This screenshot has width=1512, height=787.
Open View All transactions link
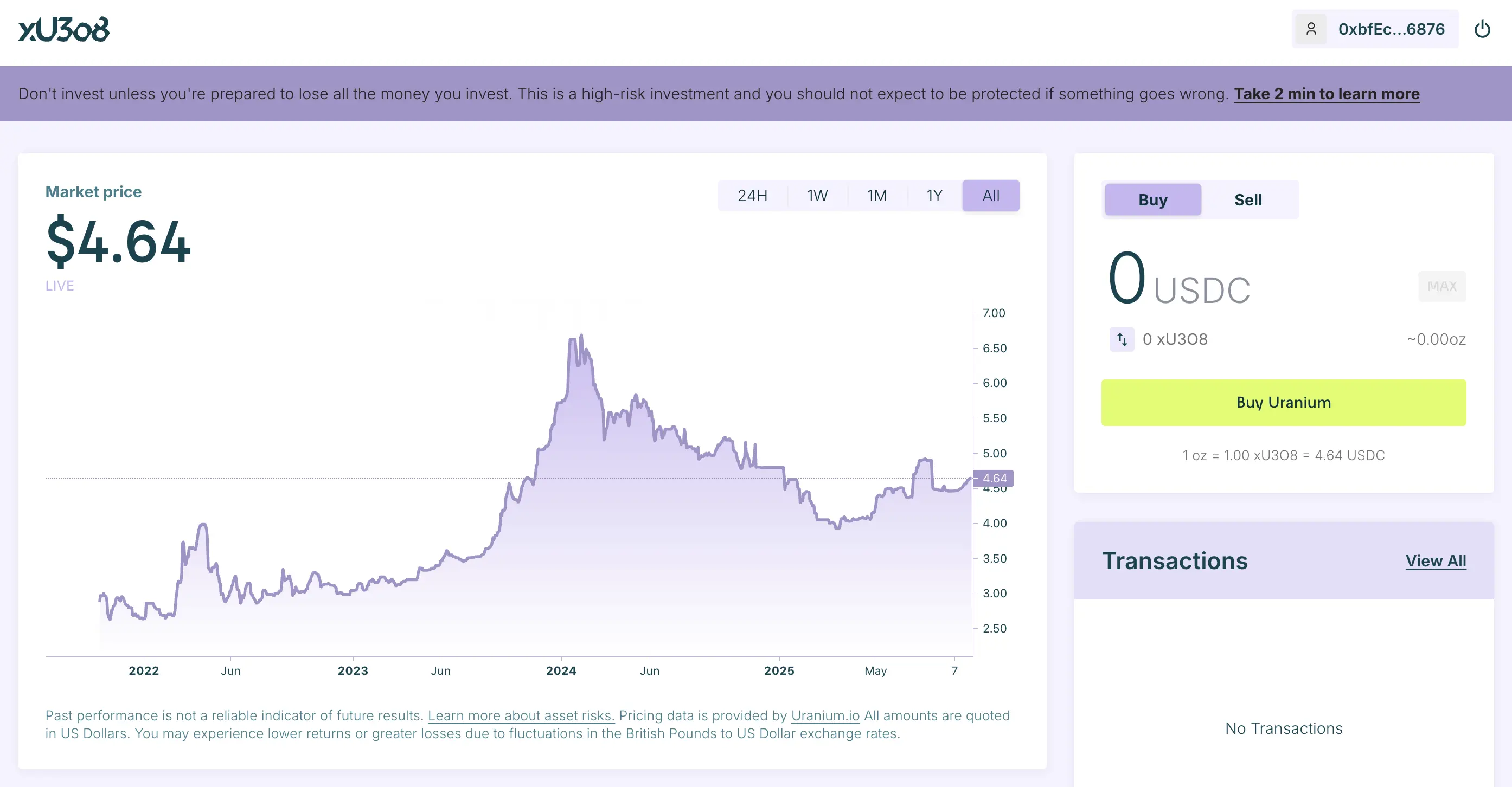click(x=1435, y=561)
